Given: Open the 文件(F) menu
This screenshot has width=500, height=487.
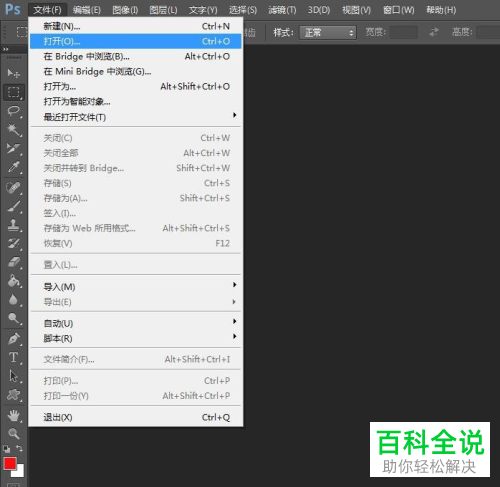Looking at the screenshot, I should 47,10.
